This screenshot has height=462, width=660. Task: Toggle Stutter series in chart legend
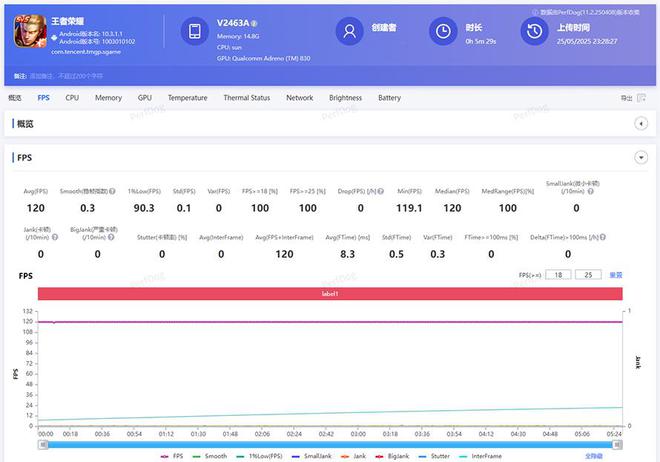coord(434,456)
